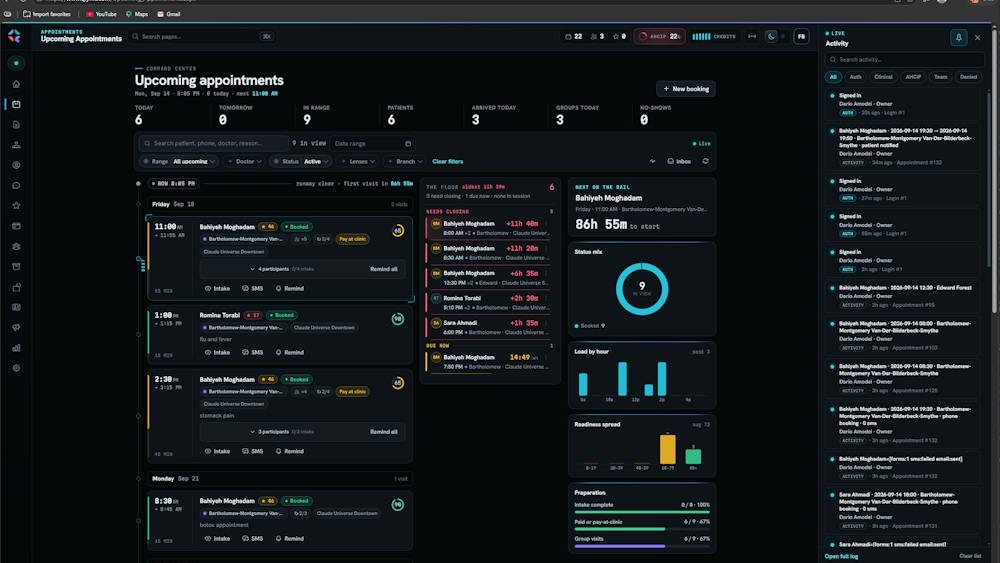Click the Clear list link in Activity
The width and height of the screenshot is (1000, 563).
pos(970,556)
